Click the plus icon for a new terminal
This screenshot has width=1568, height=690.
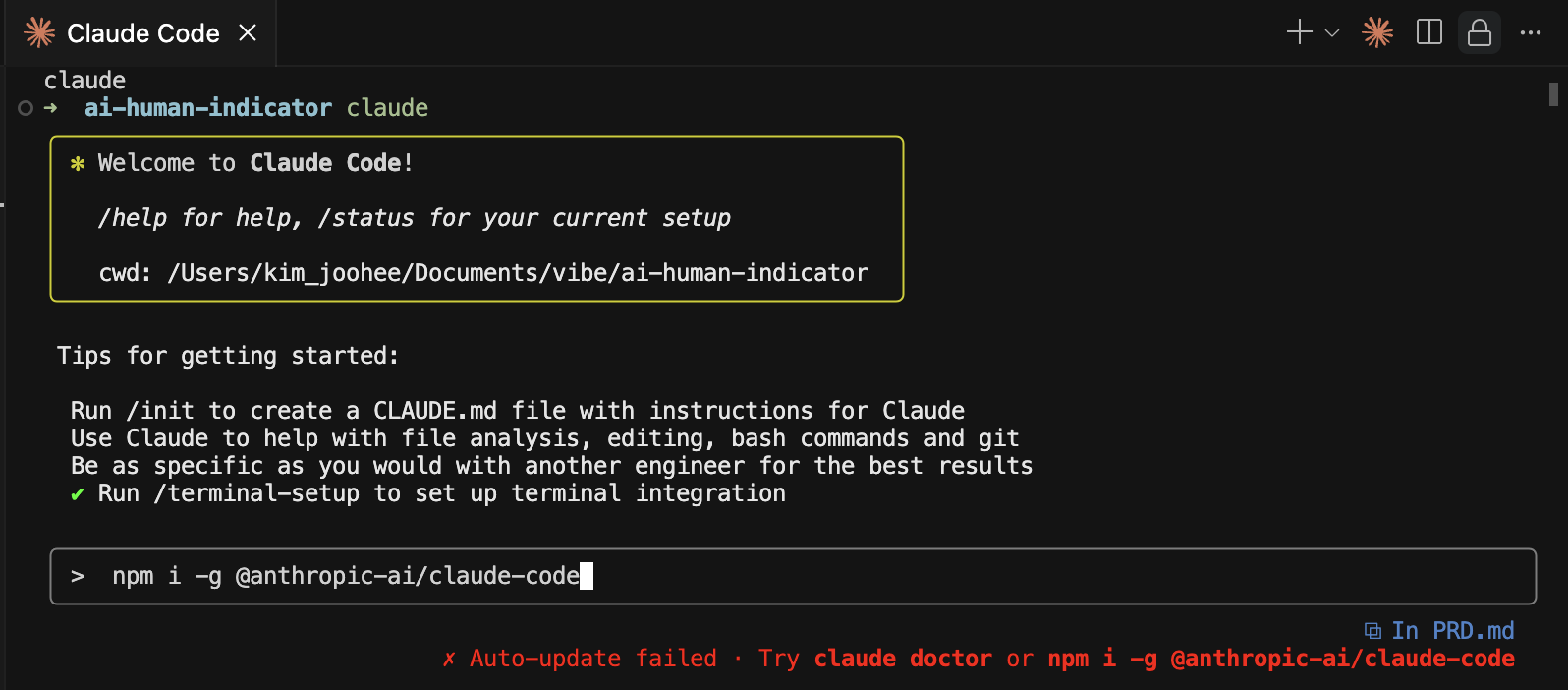point(1299,32)
